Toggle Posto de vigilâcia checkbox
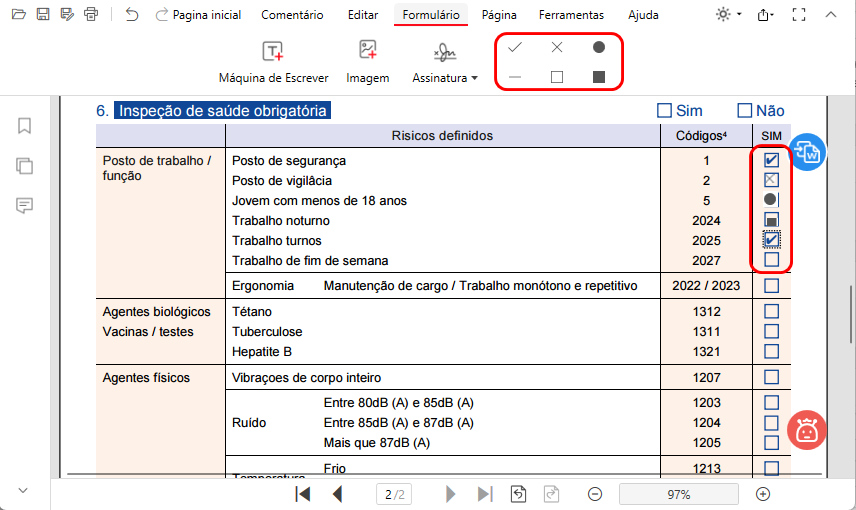The image size is (856, 510). [x=771, y=180]
